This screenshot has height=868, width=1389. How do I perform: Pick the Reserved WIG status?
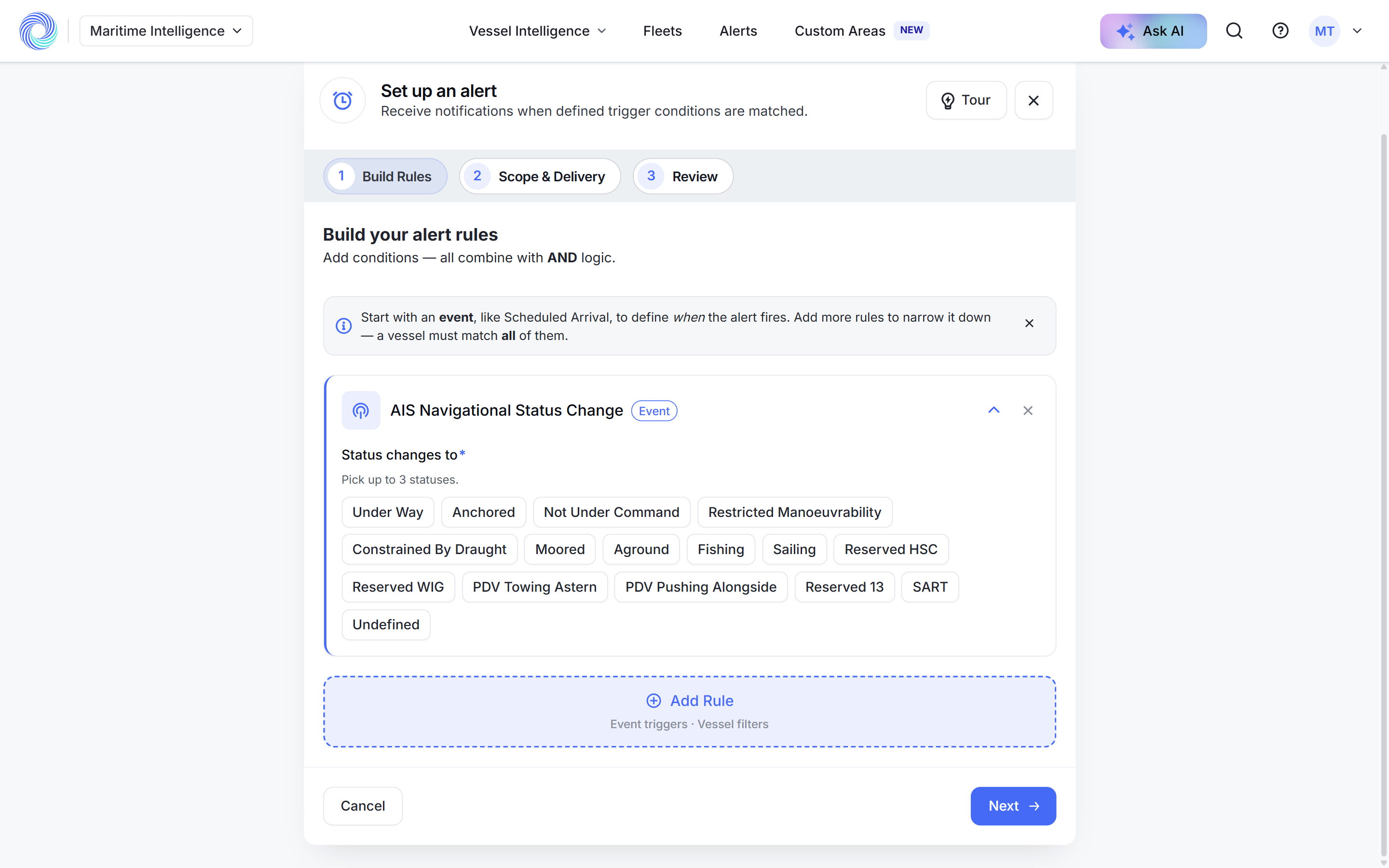point(398,587)
